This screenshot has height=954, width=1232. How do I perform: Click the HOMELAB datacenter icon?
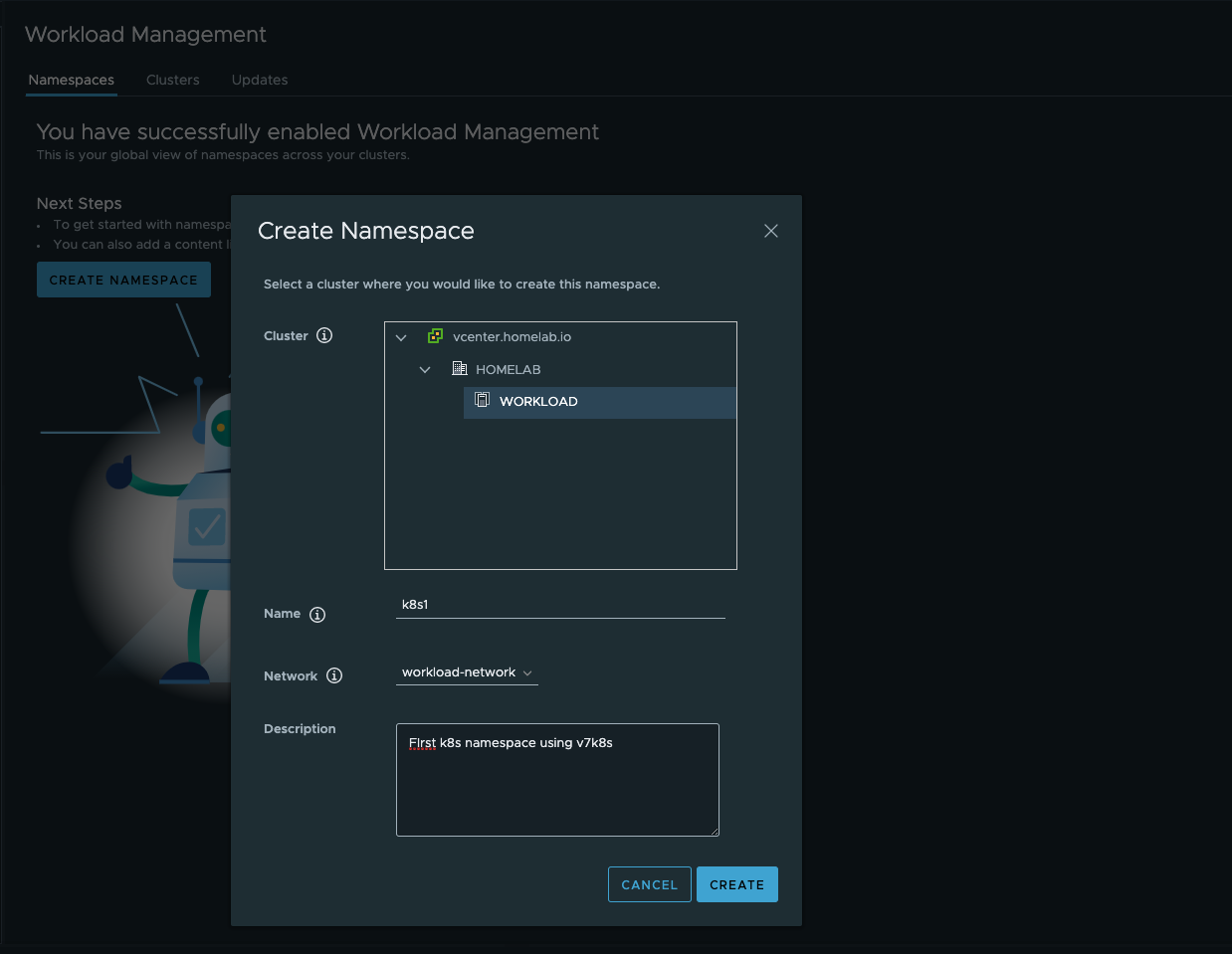pyautogui.click(x=460, y=369)
